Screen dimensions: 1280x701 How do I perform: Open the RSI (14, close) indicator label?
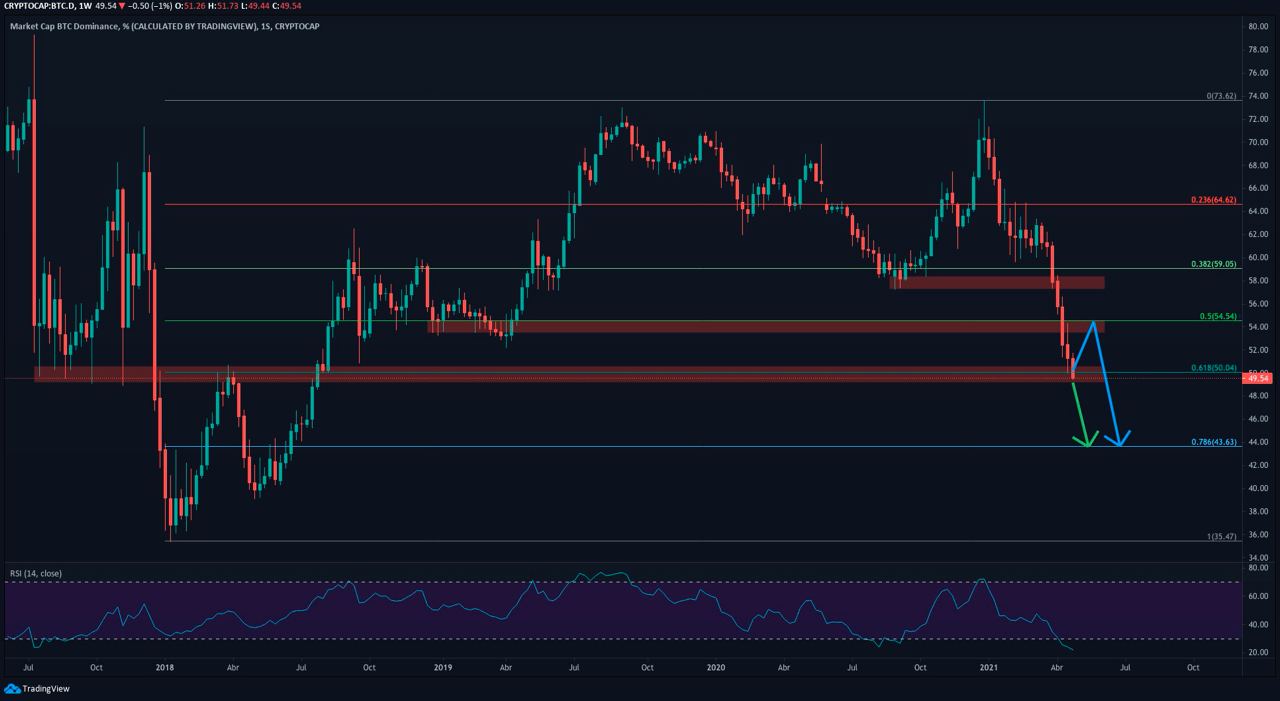36,573
